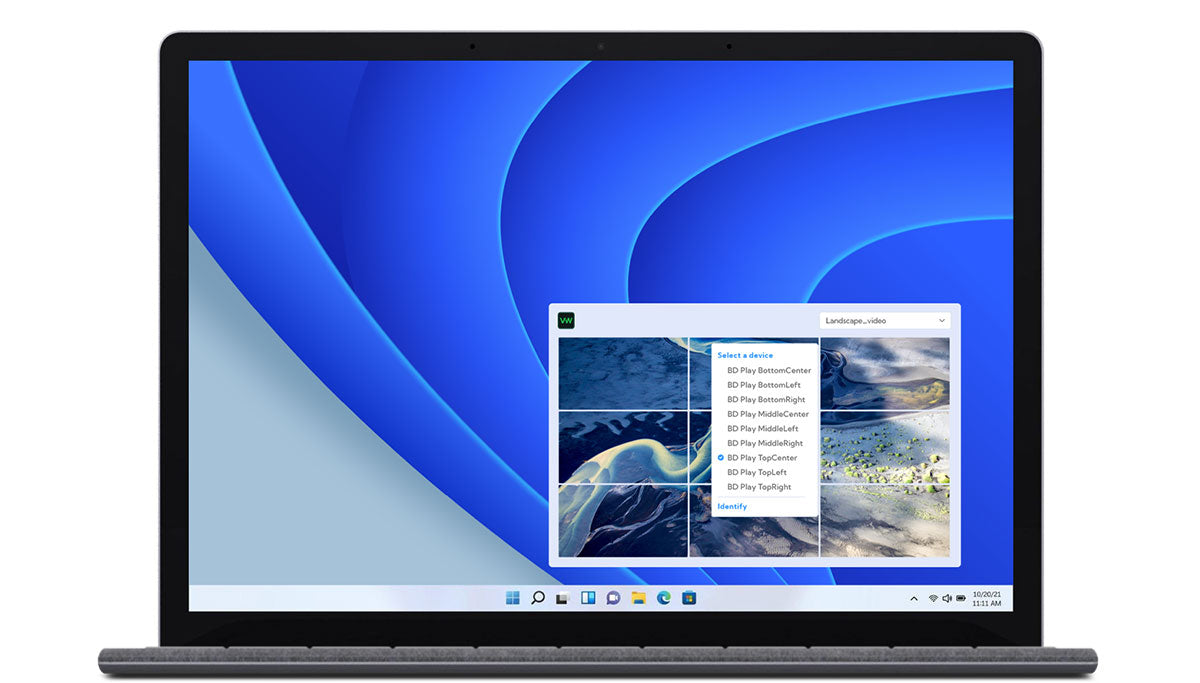Screen dimensions: 1200x683
Task: Open File Explorer from the taskbar
Action: point(638,598)
